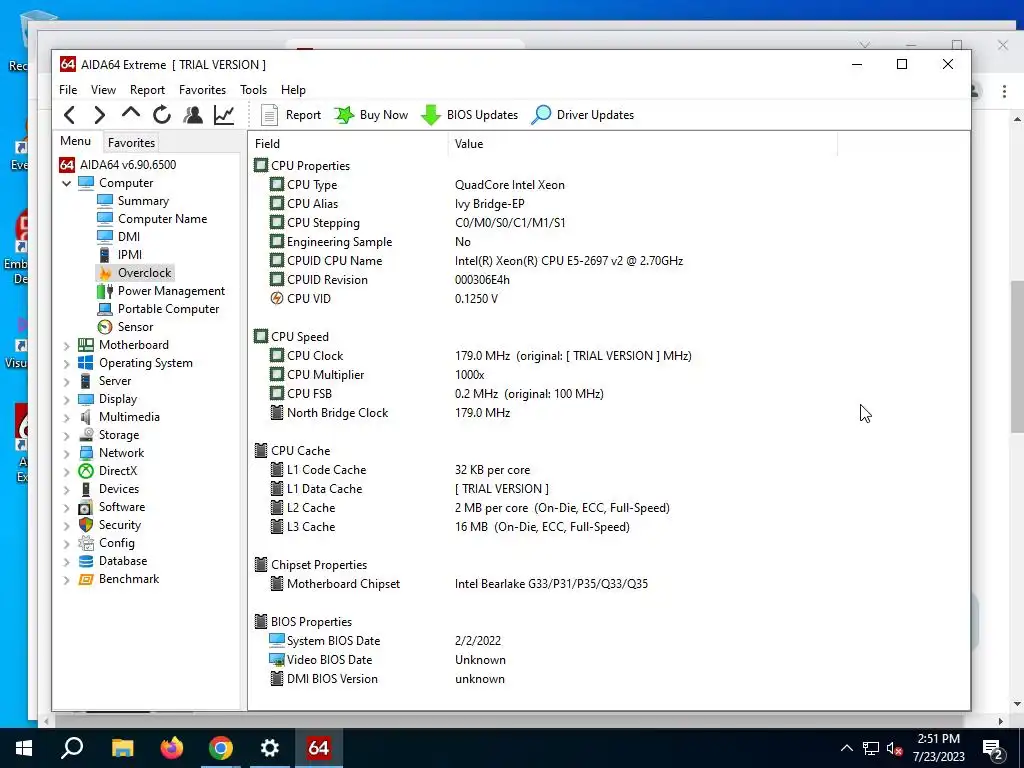This screenshot has height=768, width=1024.
Task: Open Settings gear from the taskbar
Action: point(270,748)
